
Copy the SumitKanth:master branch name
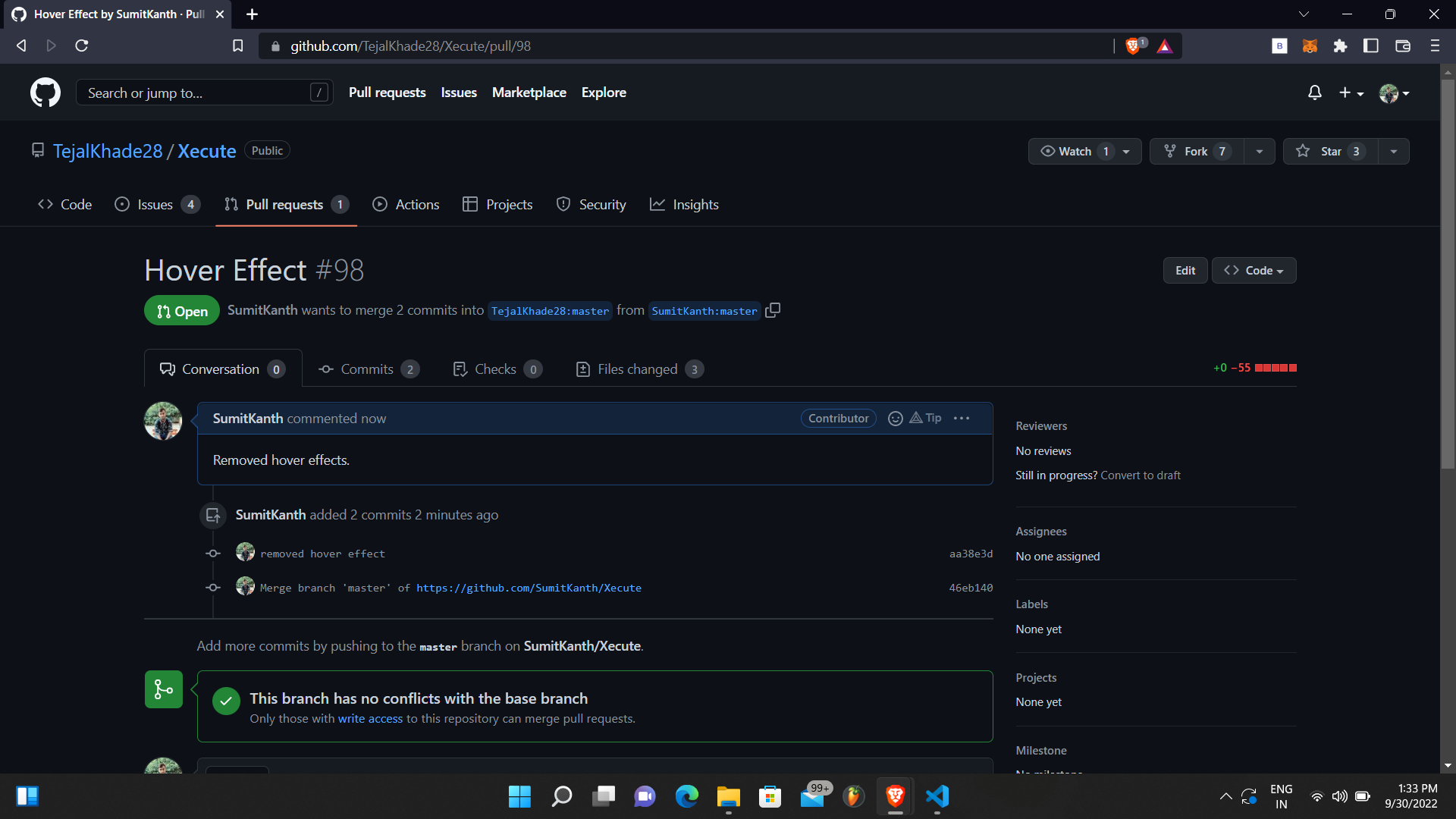[773, 310]
